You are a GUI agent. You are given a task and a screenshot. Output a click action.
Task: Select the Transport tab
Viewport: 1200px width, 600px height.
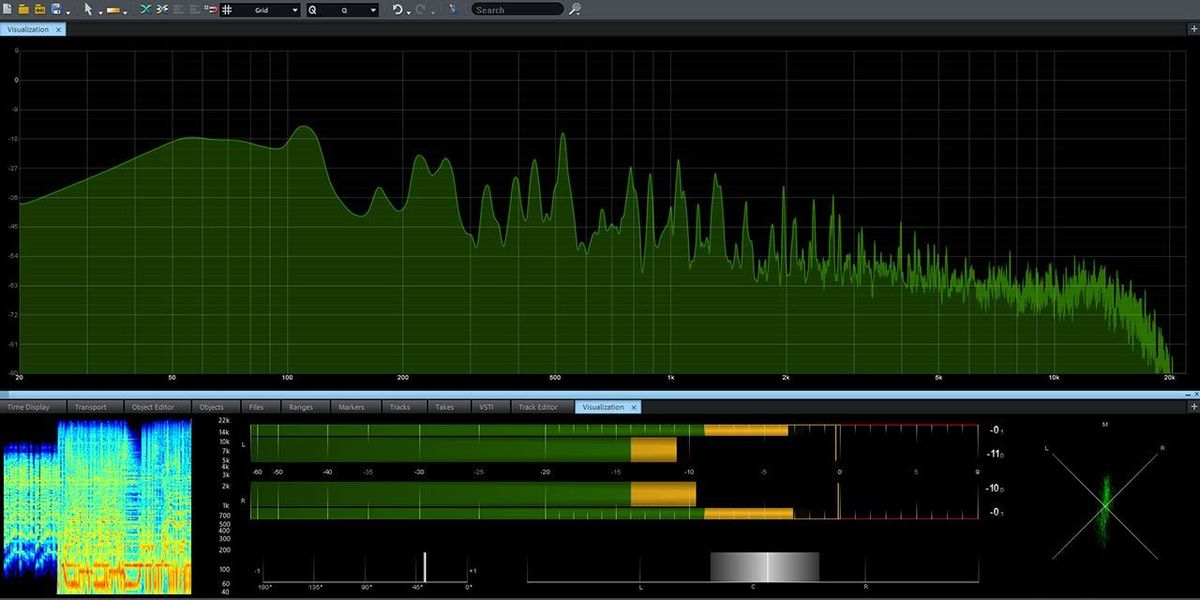tap(91, 407)
